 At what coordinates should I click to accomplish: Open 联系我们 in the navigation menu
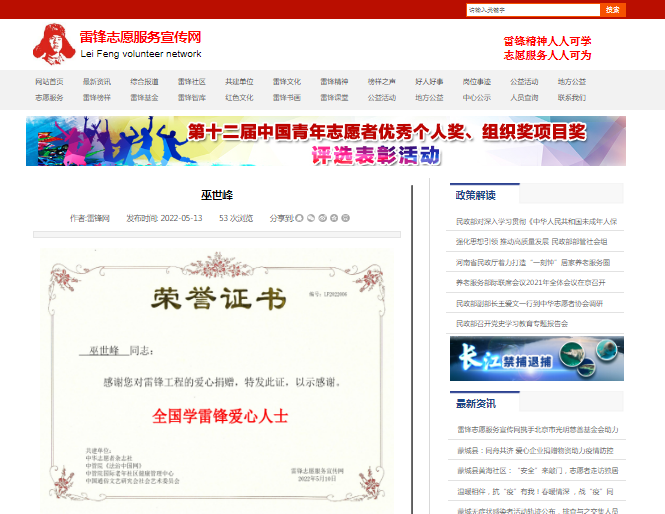click(572, 98)
